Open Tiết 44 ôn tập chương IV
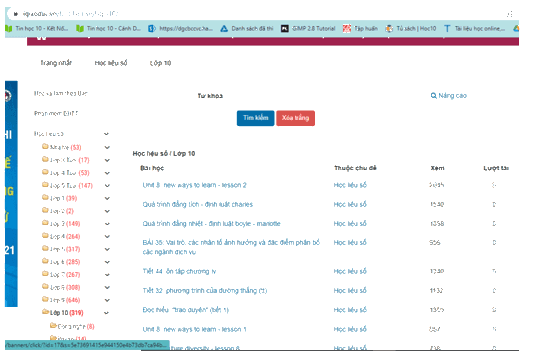Image resolution: width=533 pixels, height=364 pixels. (179, 271)
